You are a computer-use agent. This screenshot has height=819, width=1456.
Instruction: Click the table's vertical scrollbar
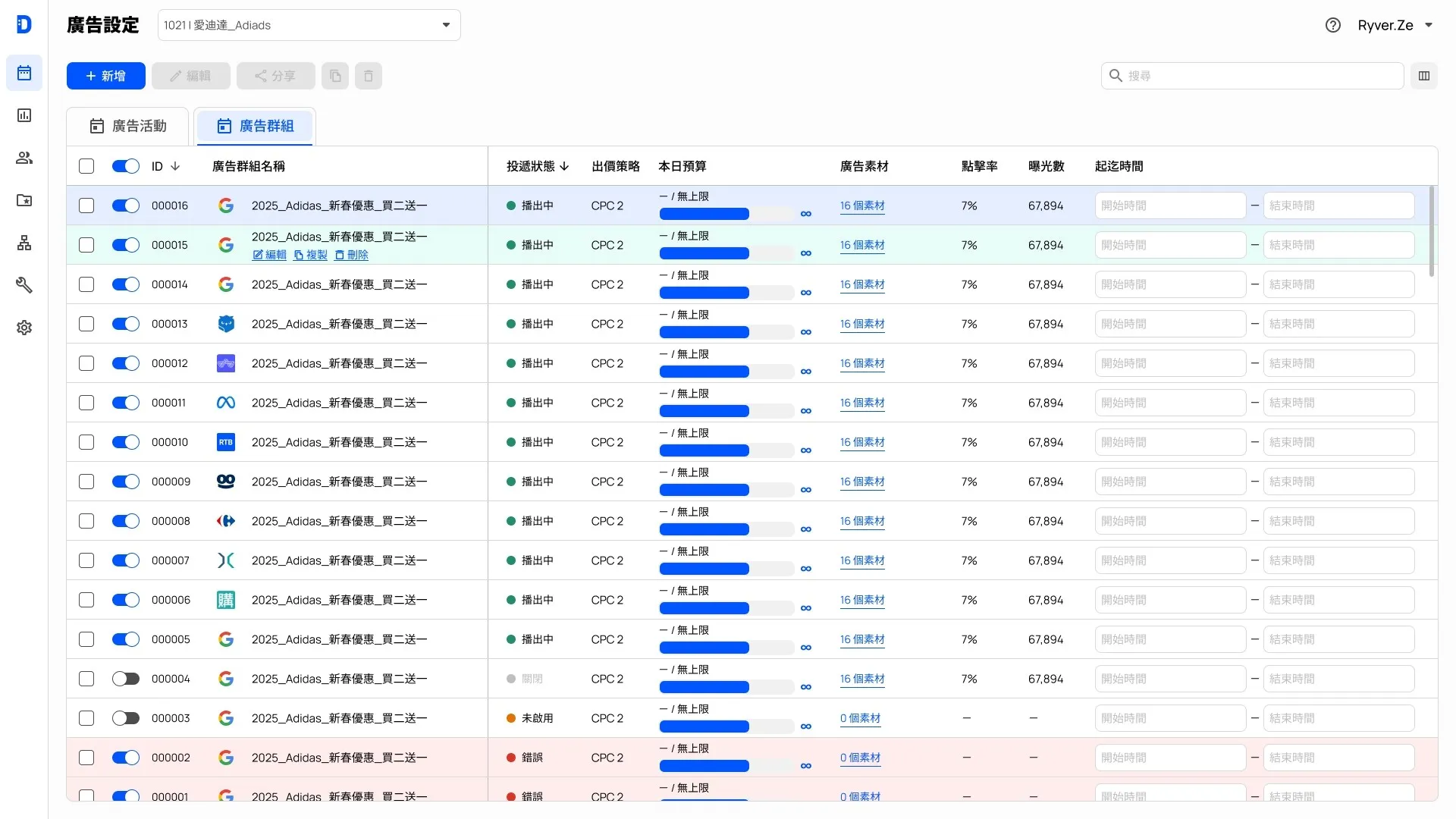1432,231
